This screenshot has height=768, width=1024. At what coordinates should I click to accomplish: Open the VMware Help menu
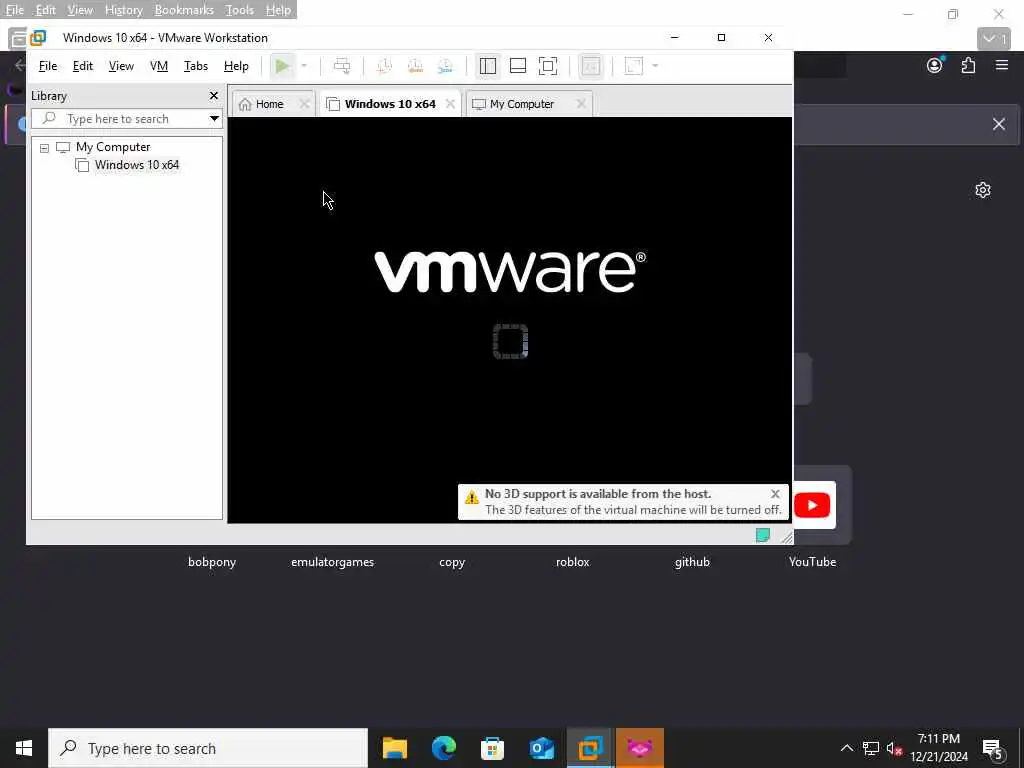coord(236,66)
